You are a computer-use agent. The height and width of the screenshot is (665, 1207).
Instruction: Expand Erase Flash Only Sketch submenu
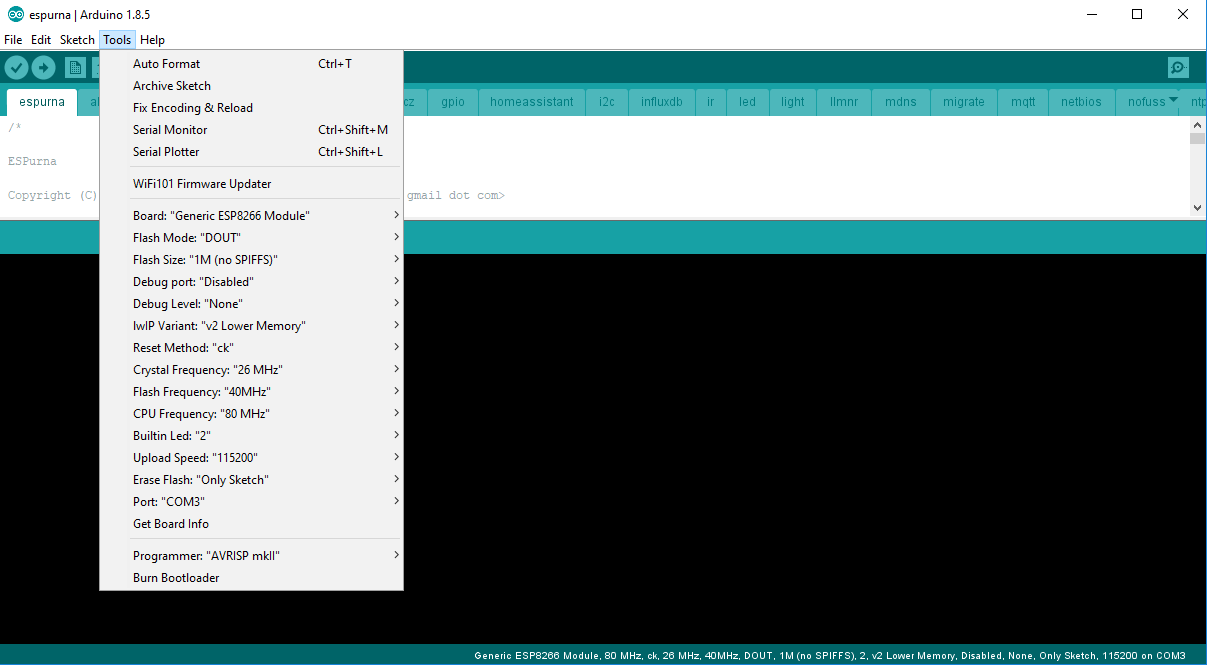tap(251, 480)
